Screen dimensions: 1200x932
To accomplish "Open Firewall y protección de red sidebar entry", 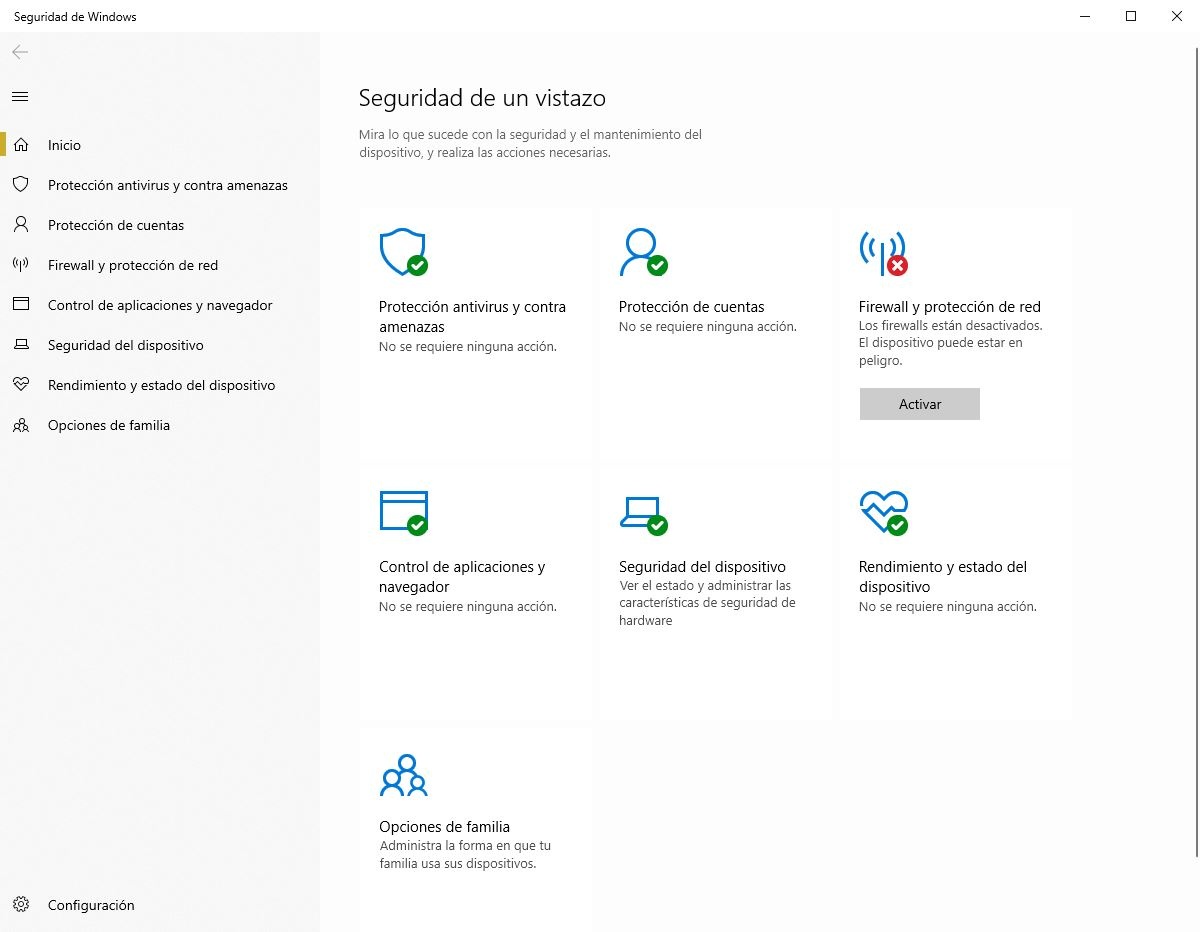I will [132, 265].
